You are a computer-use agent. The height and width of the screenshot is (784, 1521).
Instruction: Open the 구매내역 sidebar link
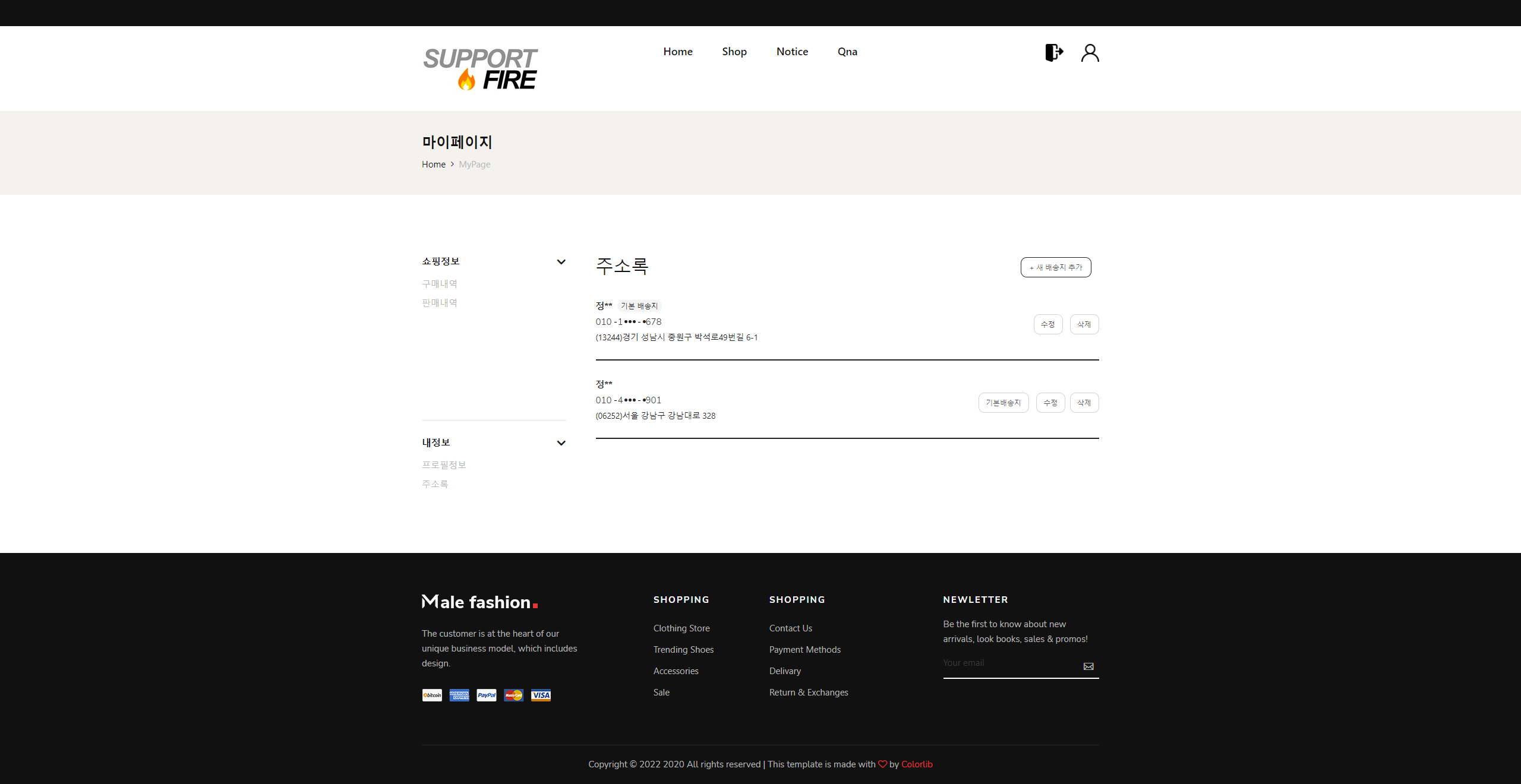439,283
